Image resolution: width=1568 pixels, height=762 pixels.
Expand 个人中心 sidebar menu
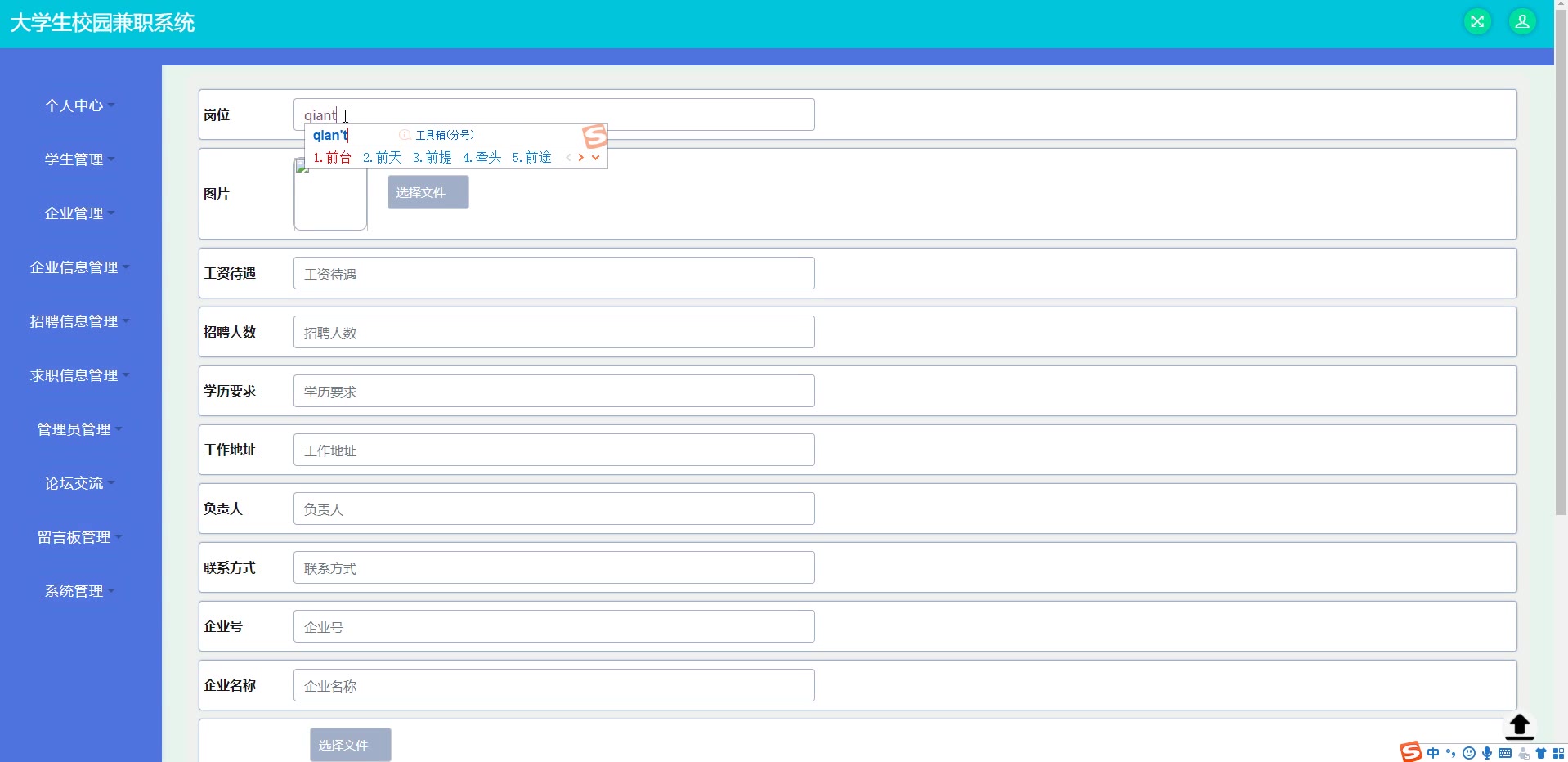click(x=80, y=105)
